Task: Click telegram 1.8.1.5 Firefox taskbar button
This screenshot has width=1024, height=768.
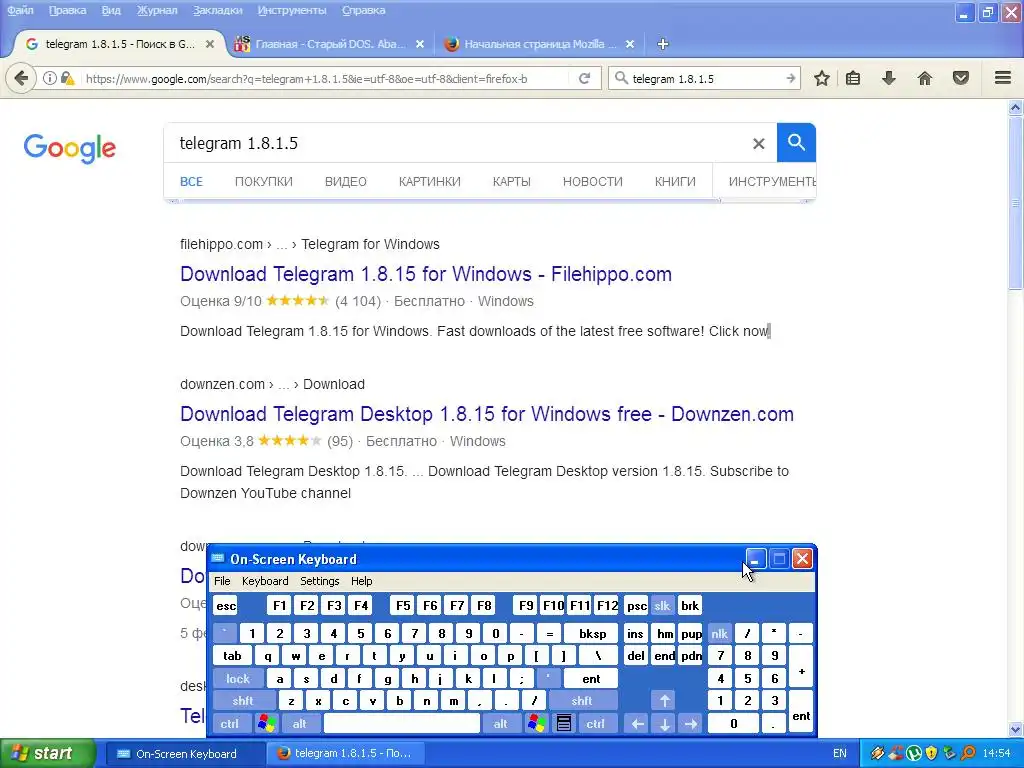Action: click(x=346, y=754)
